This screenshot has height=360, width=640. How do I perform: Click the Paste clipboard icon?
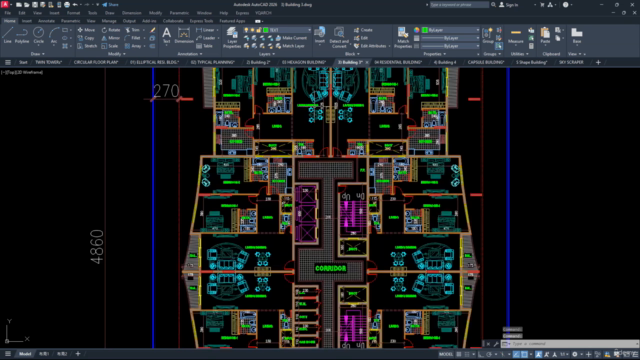[x=545, y=35]
